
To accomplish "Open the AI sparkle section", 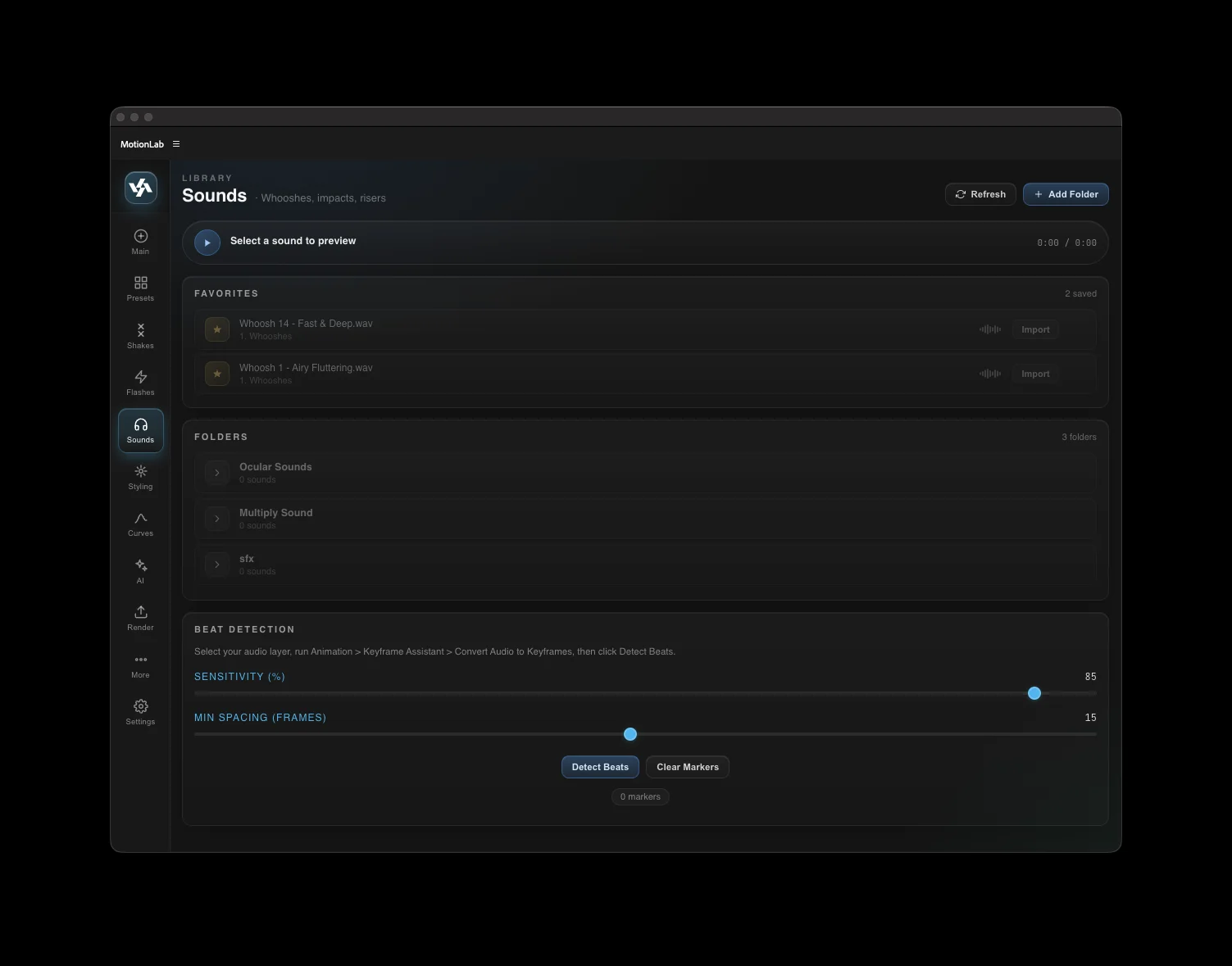I will [140, 571].
